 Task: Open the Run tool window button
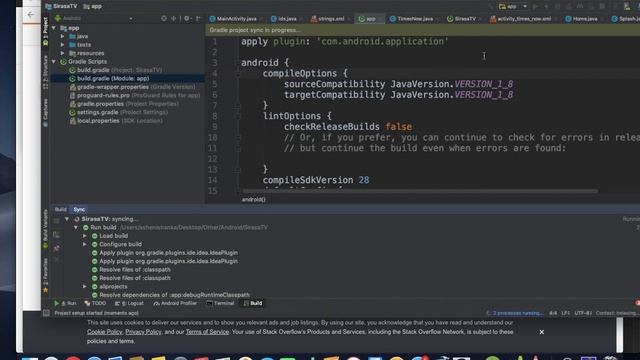coord(65,303)
